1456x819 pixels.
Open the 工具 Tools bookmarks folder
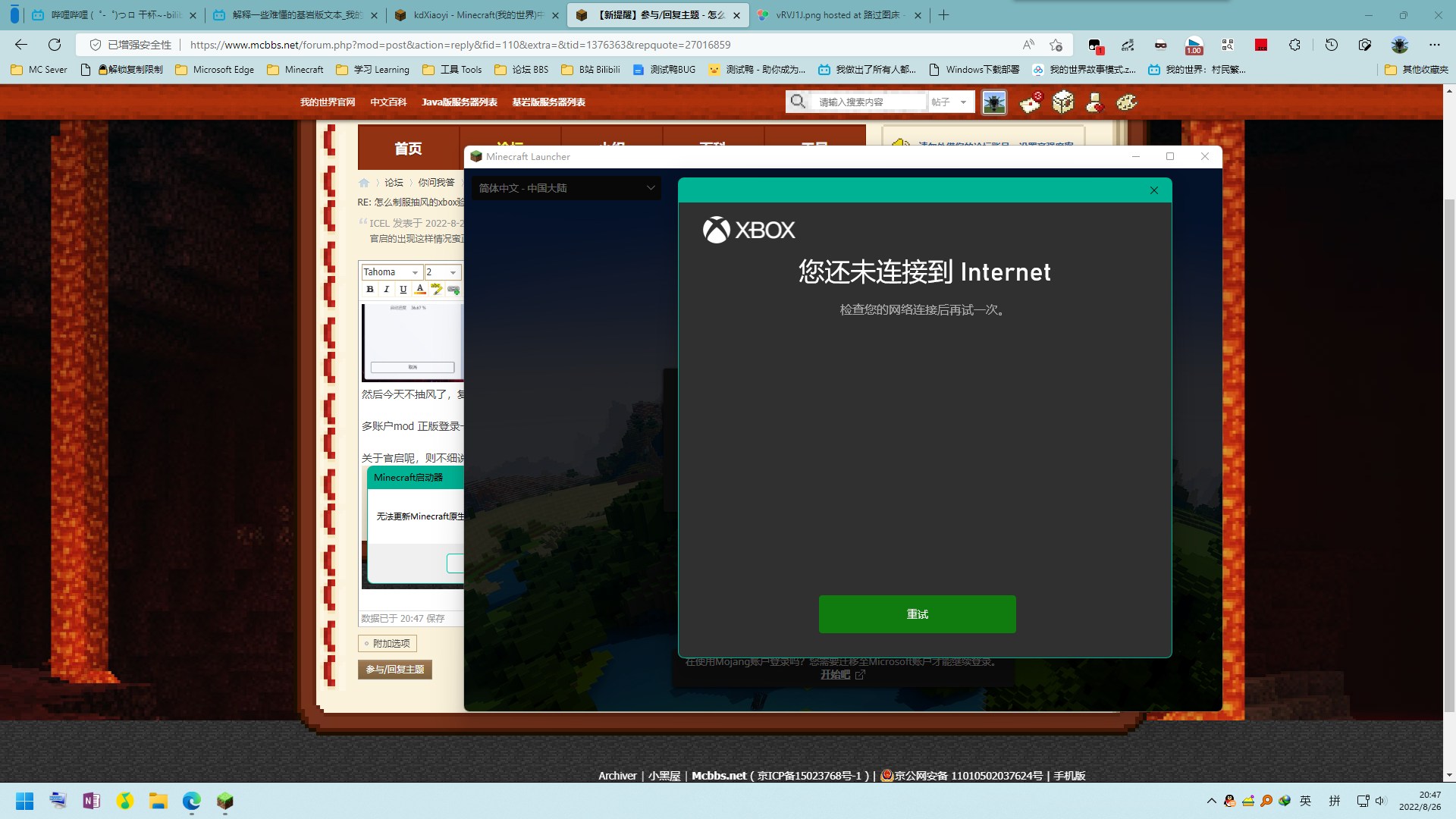(452, 70)
